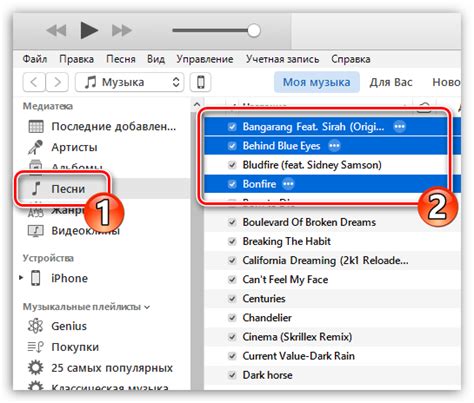Uncheck the Behind Blue Eyes checkbox

click(232, 146)
